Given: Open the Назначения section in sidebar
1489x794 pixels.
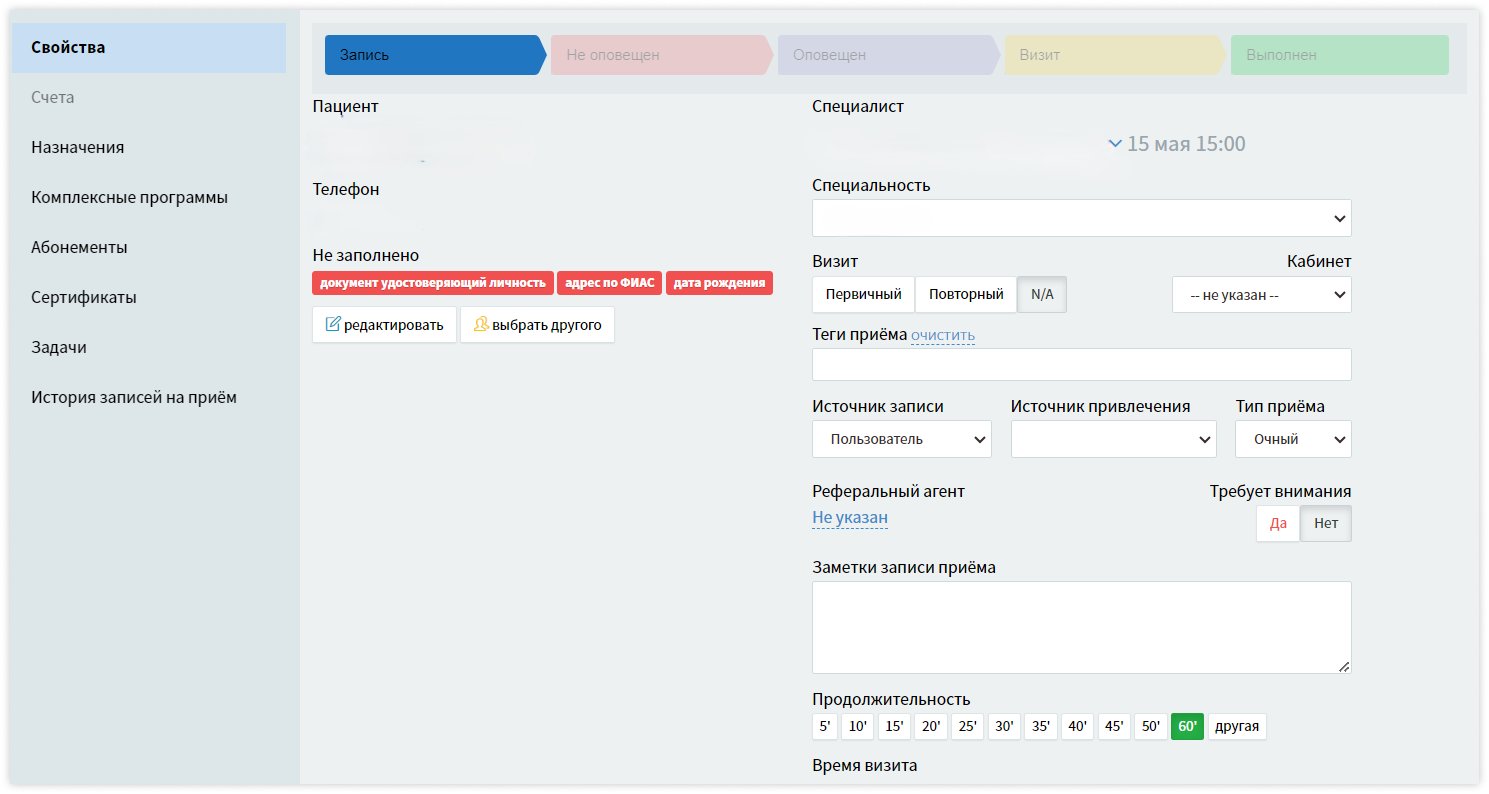Looking at the screenshot, I should pos(78,147).
